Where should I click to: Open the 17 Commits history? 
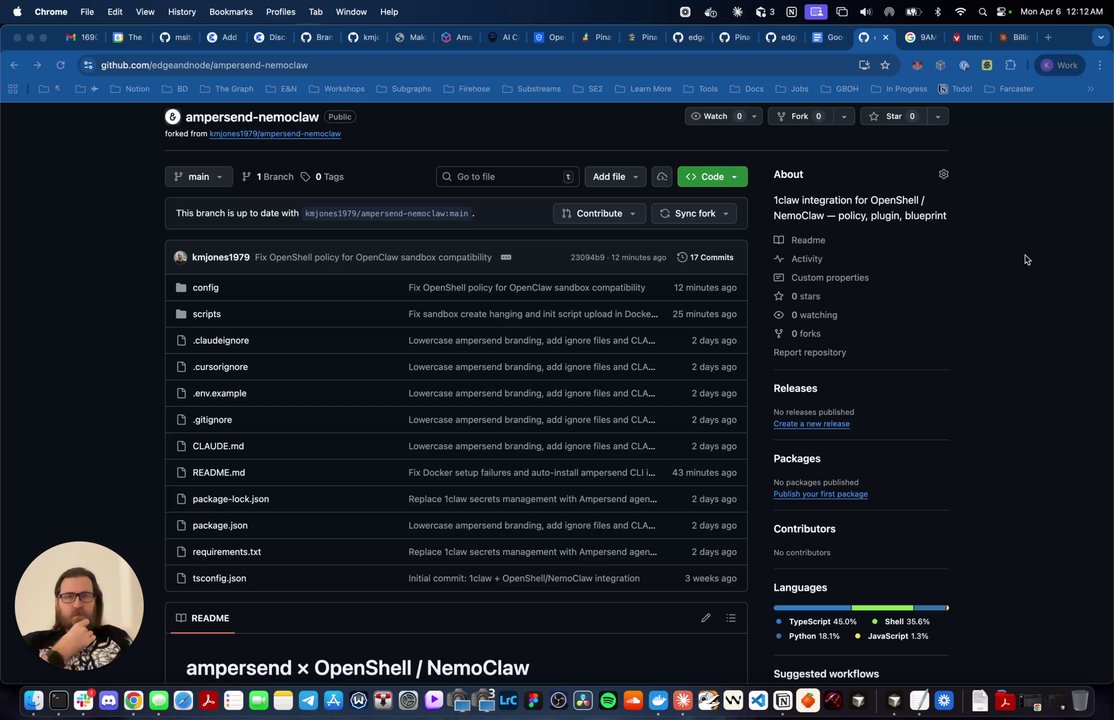pos(705,257)
